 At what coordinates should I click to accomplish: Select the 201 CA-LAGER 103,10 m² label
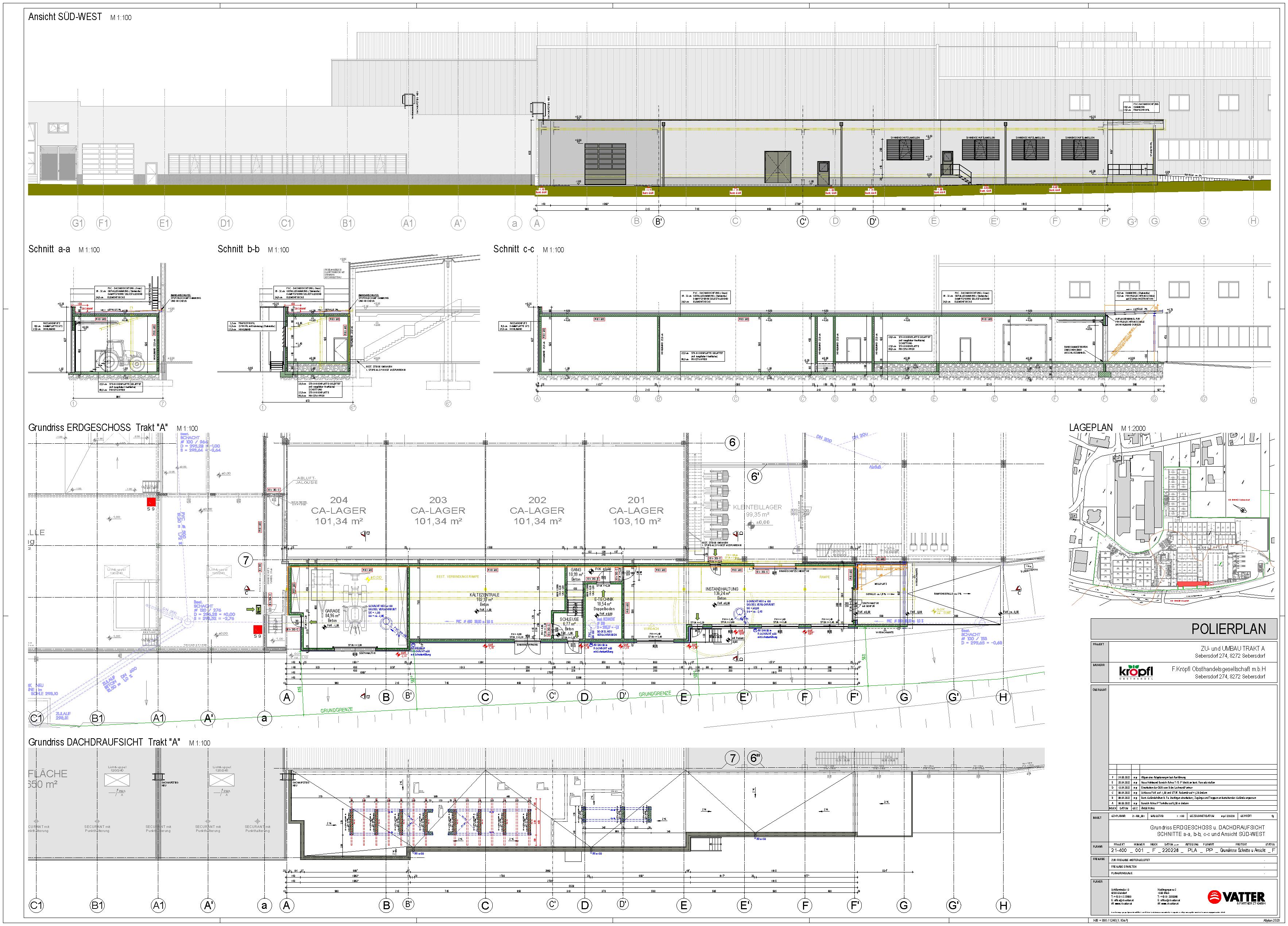[x=636, y=510]
